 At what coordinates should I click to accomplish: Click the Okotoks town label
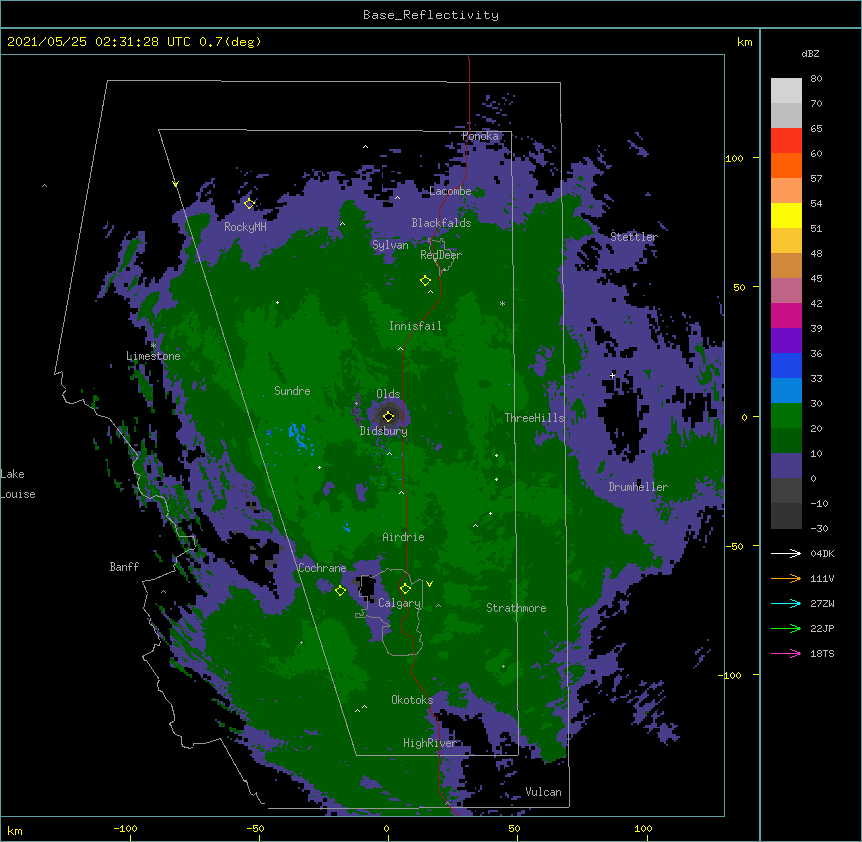pos(412,700)
